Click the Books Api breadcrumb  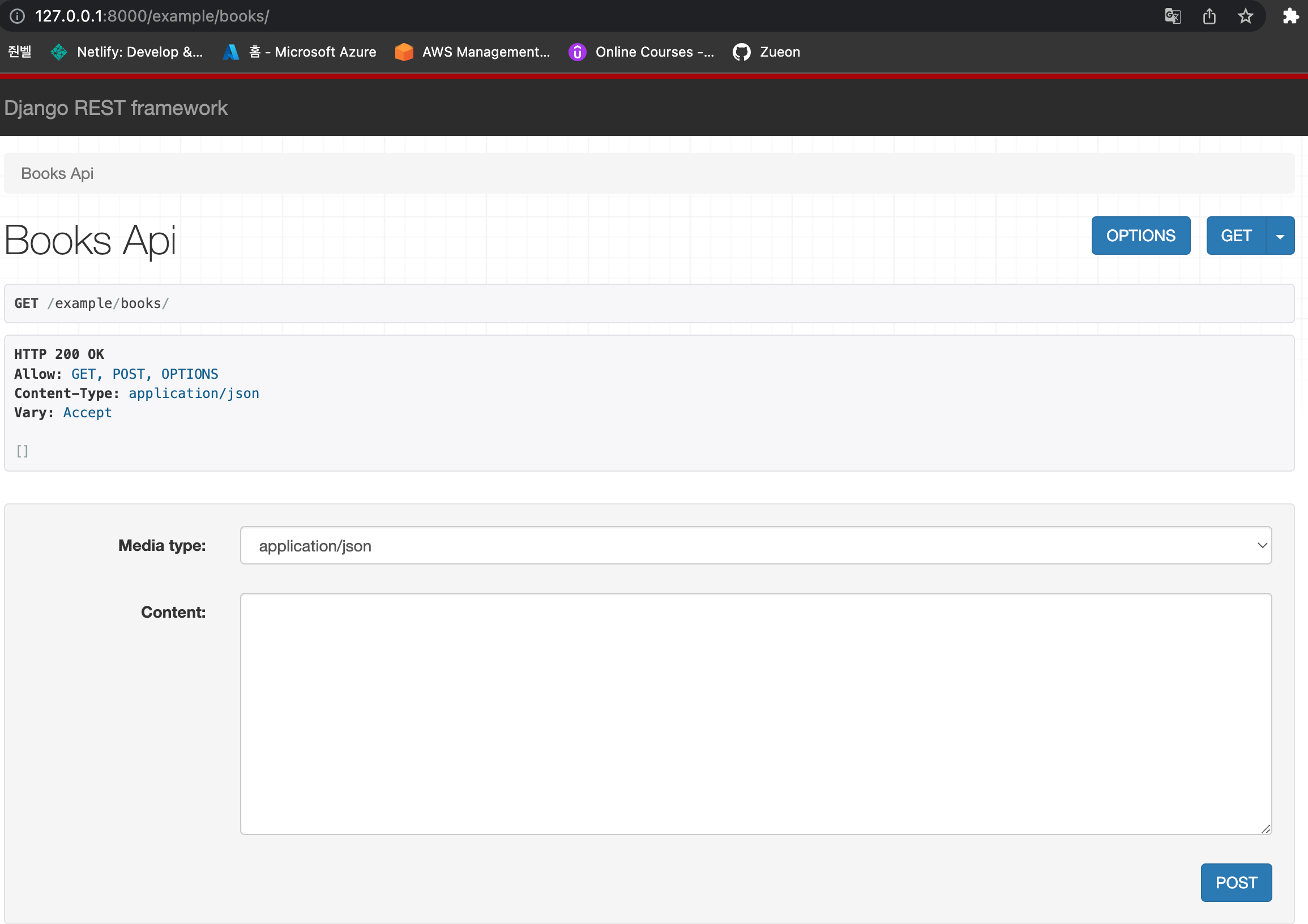tap(57, 173)
